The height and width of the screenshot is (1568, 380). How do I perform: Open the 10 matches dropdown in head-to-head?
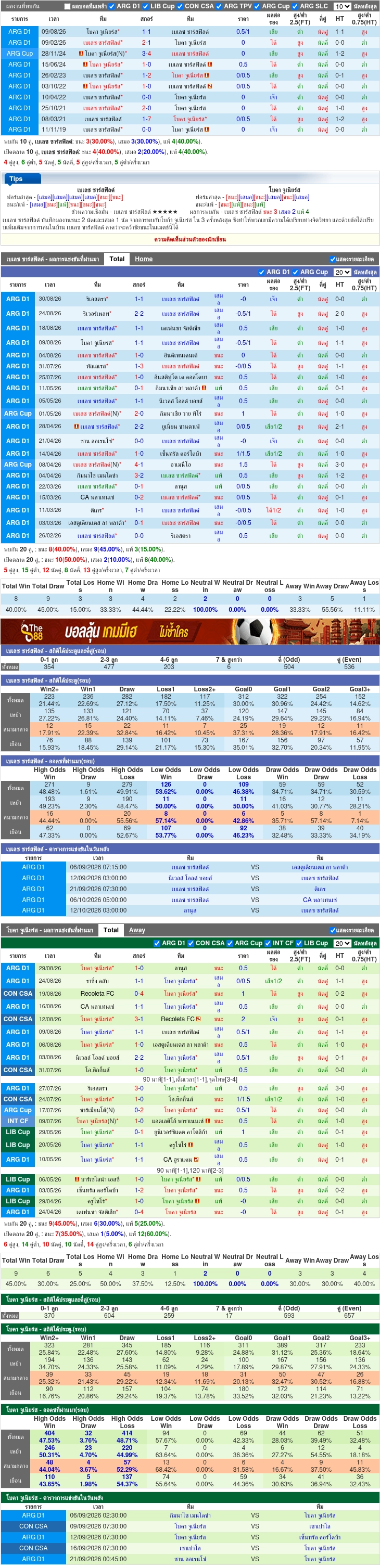point(341,6)
